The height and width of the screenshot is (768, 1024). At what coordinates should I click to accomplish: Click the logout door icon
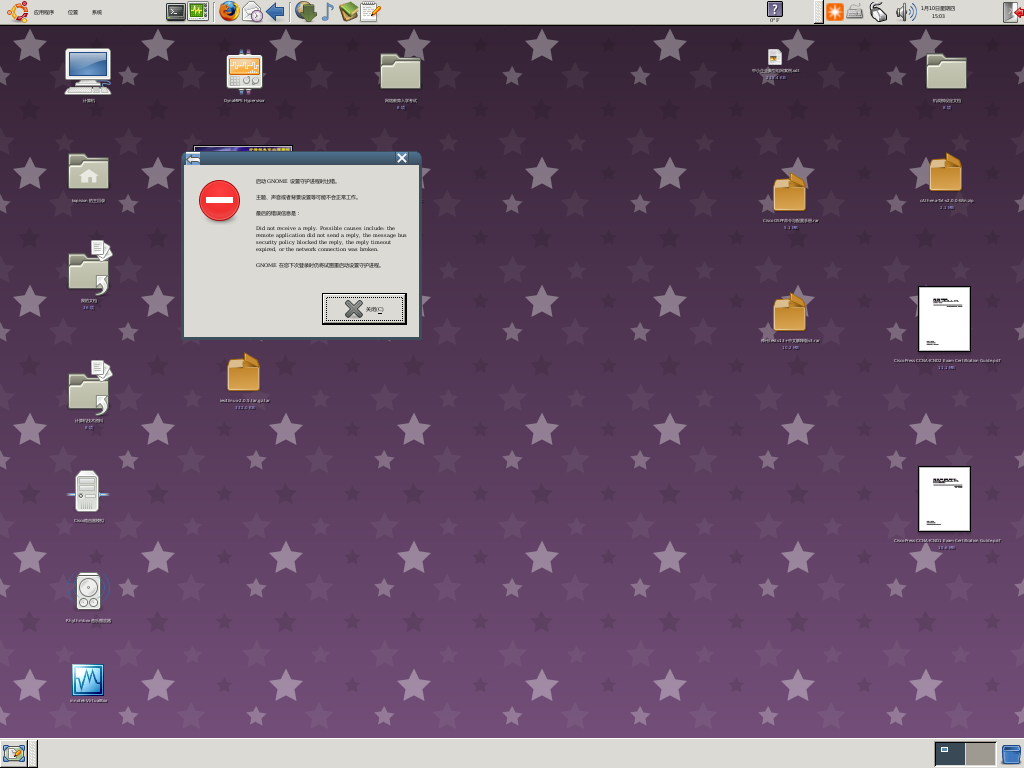point(1013,12)
